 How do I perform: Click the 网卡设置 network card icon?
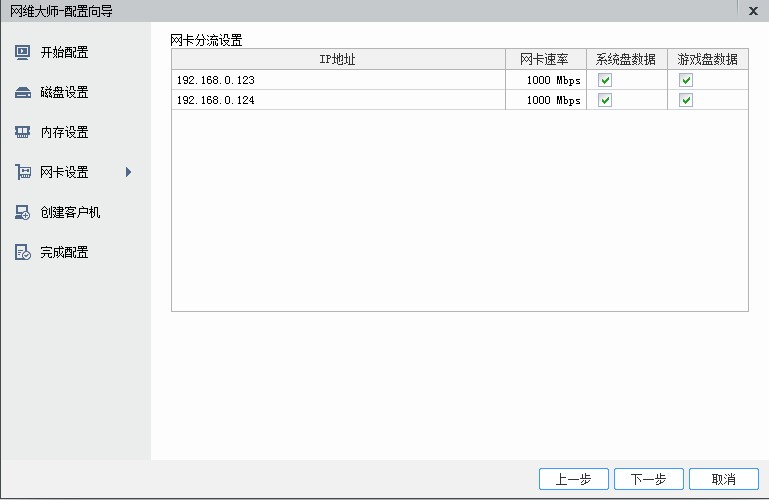(23, 172)
